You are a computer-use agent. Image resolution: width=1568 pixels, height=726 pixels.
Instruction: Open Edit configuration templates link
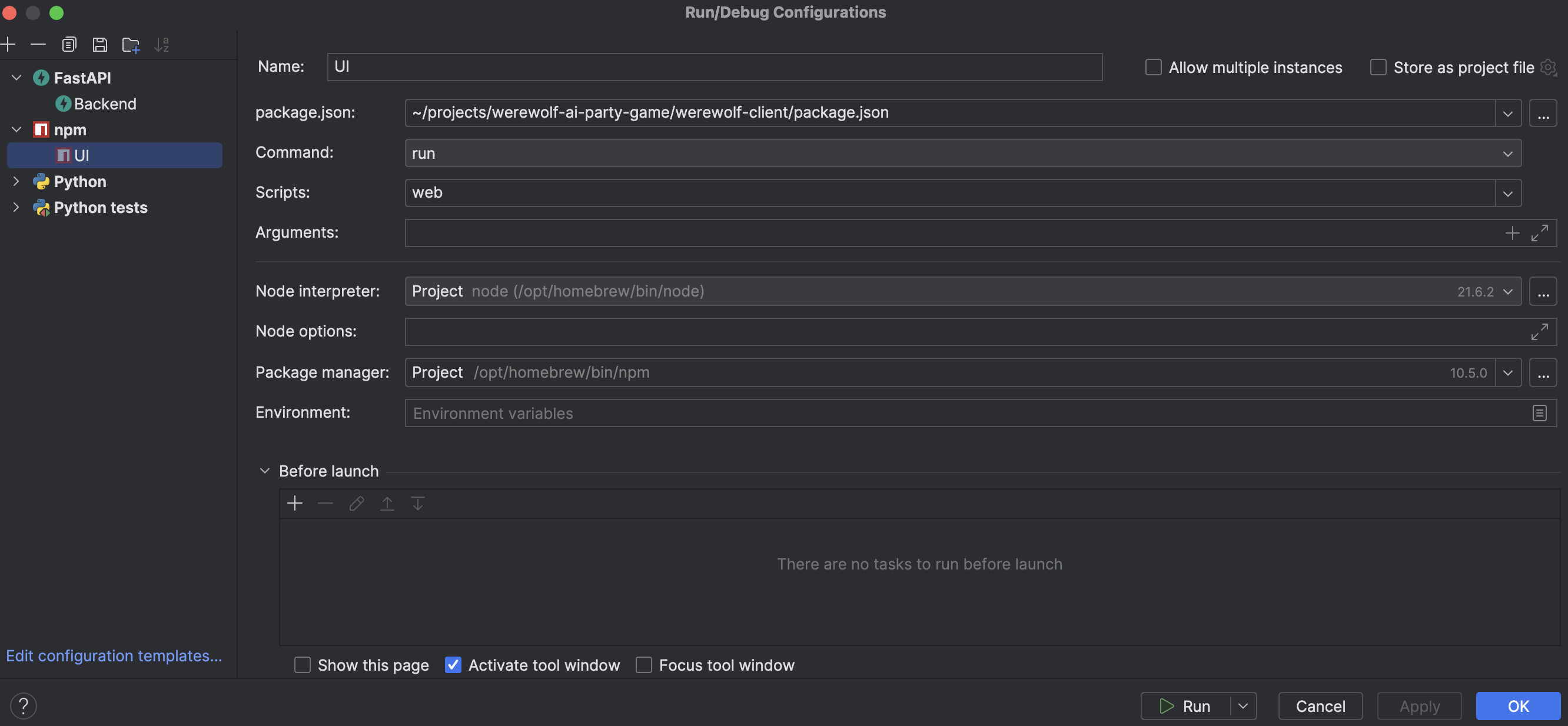114,655
